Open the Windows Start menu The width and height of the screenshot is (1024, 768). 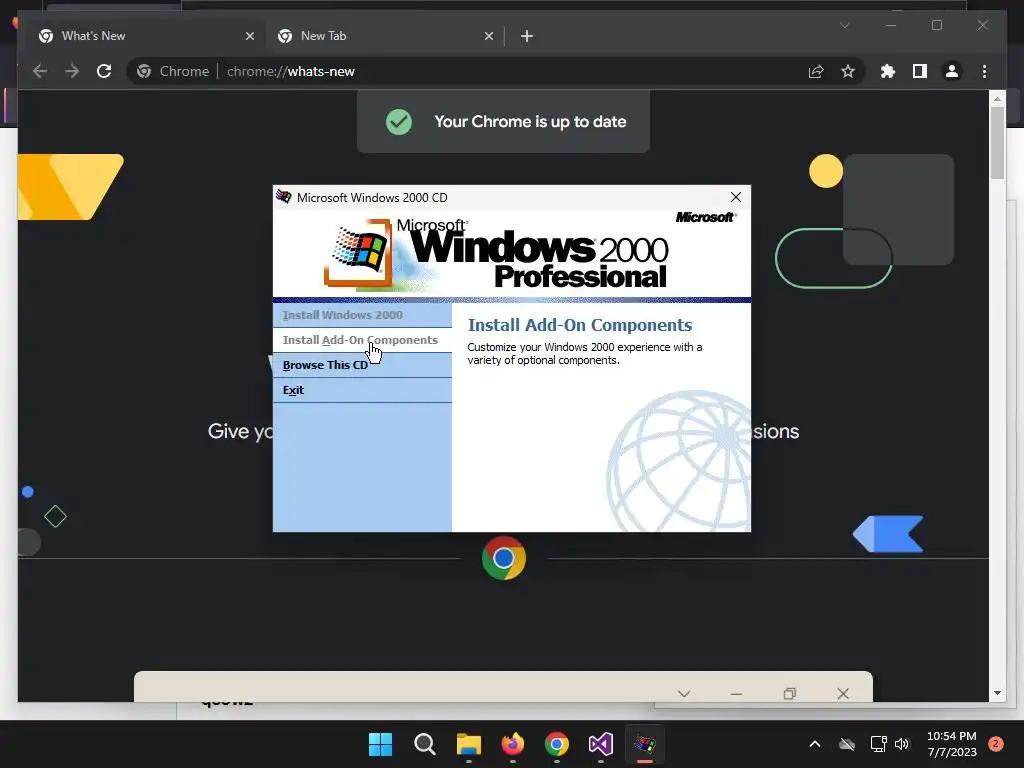[380, 744]
